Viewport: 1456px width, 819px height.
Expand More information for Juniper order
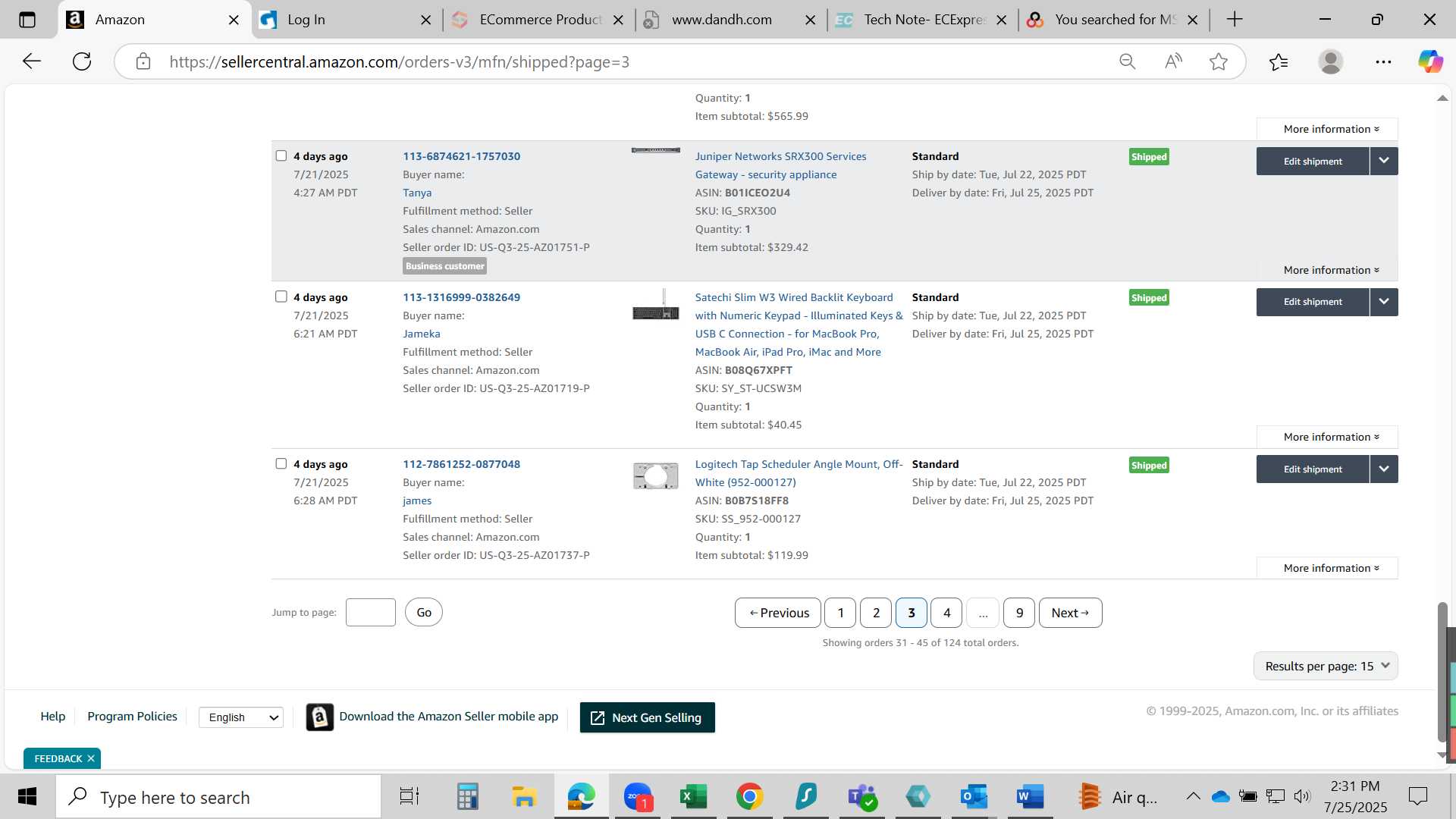1331,270
